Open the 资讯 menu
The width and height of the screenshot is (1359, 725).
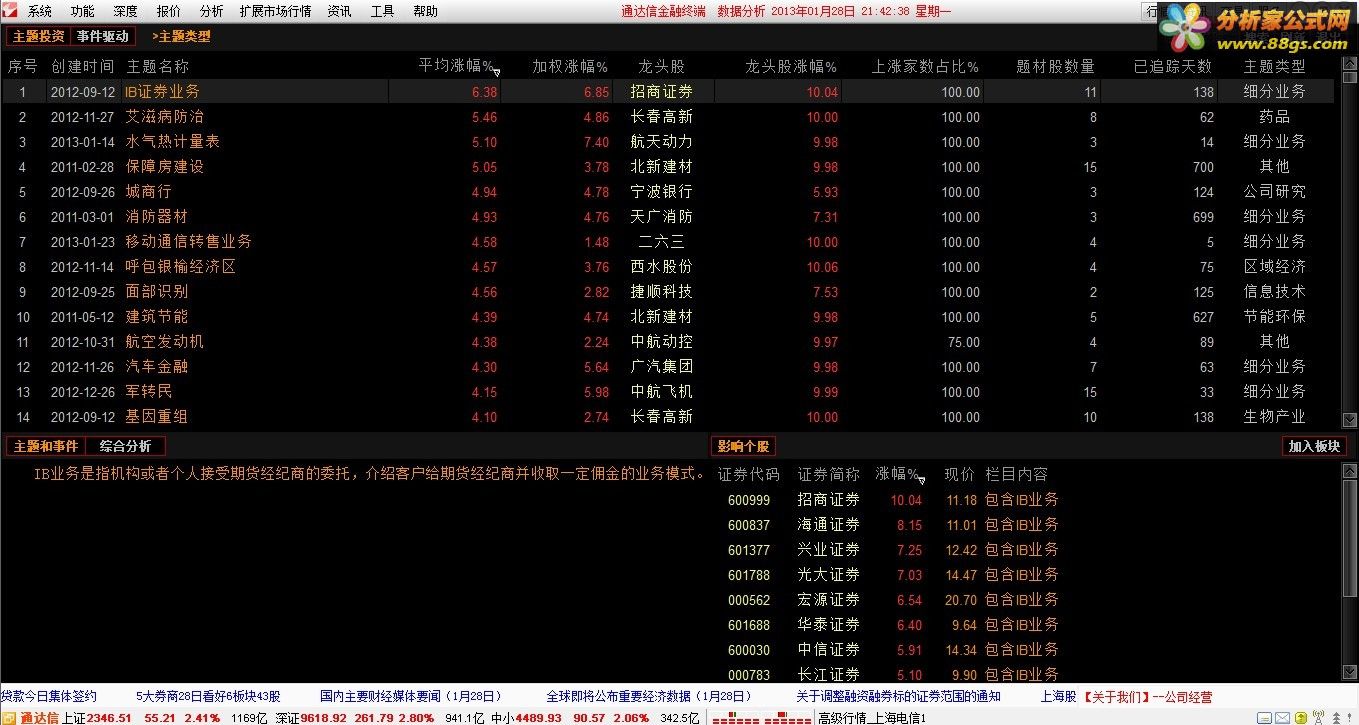tap(340, 12)
